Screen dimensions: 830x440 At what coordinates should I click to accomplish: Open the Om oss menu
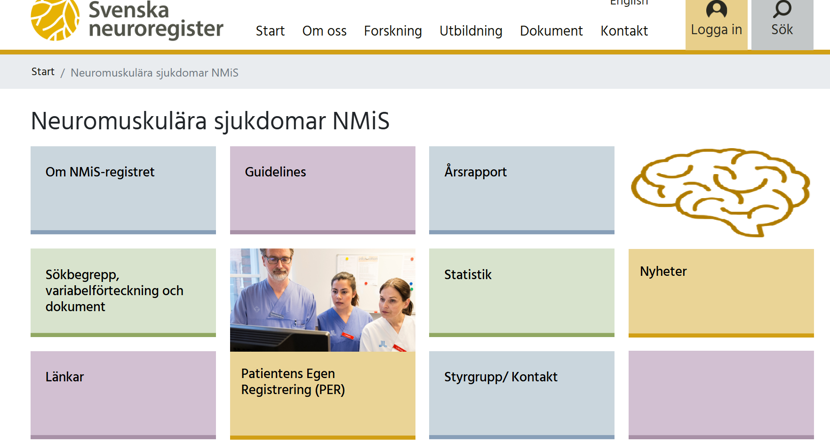point(324,31)
